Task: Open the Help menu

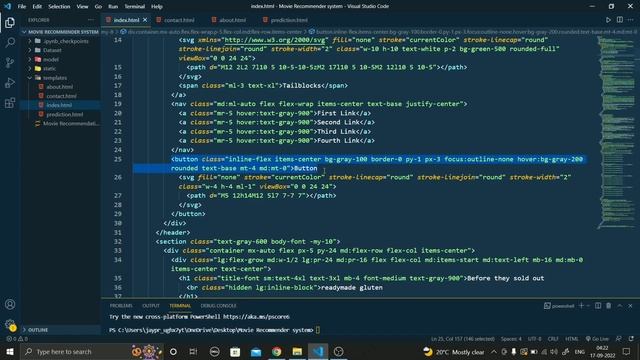Action: click(x=157, y=7)
